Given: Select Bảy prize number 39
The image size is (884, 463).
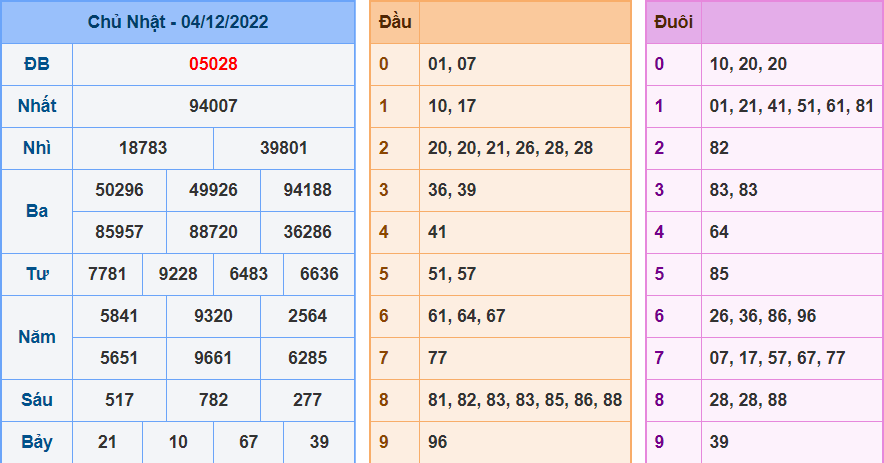Looking at the screenshot, I should click(x=319, y=442).
